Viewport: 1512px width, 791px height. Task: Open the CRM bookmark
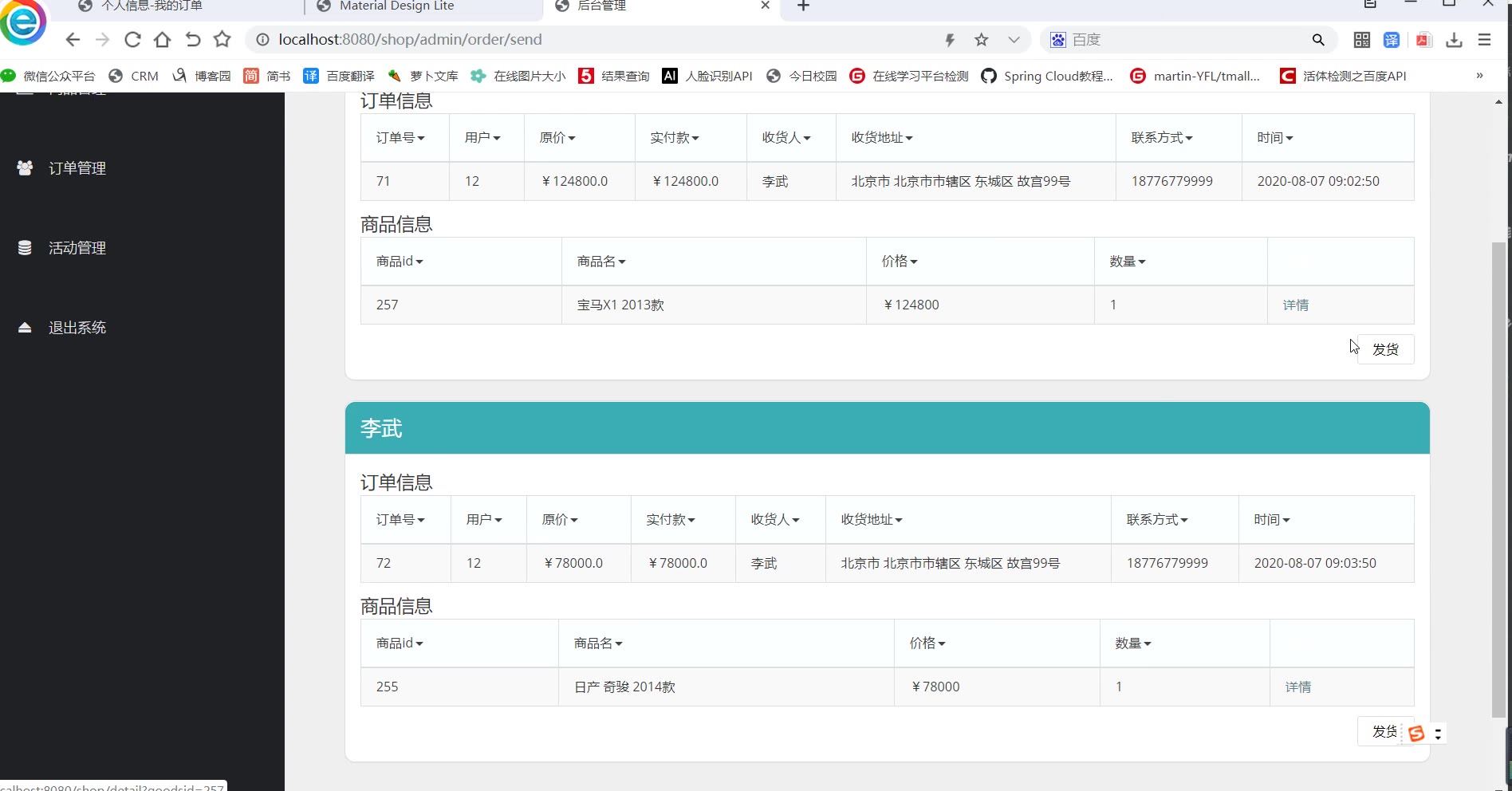pos(134,76)
